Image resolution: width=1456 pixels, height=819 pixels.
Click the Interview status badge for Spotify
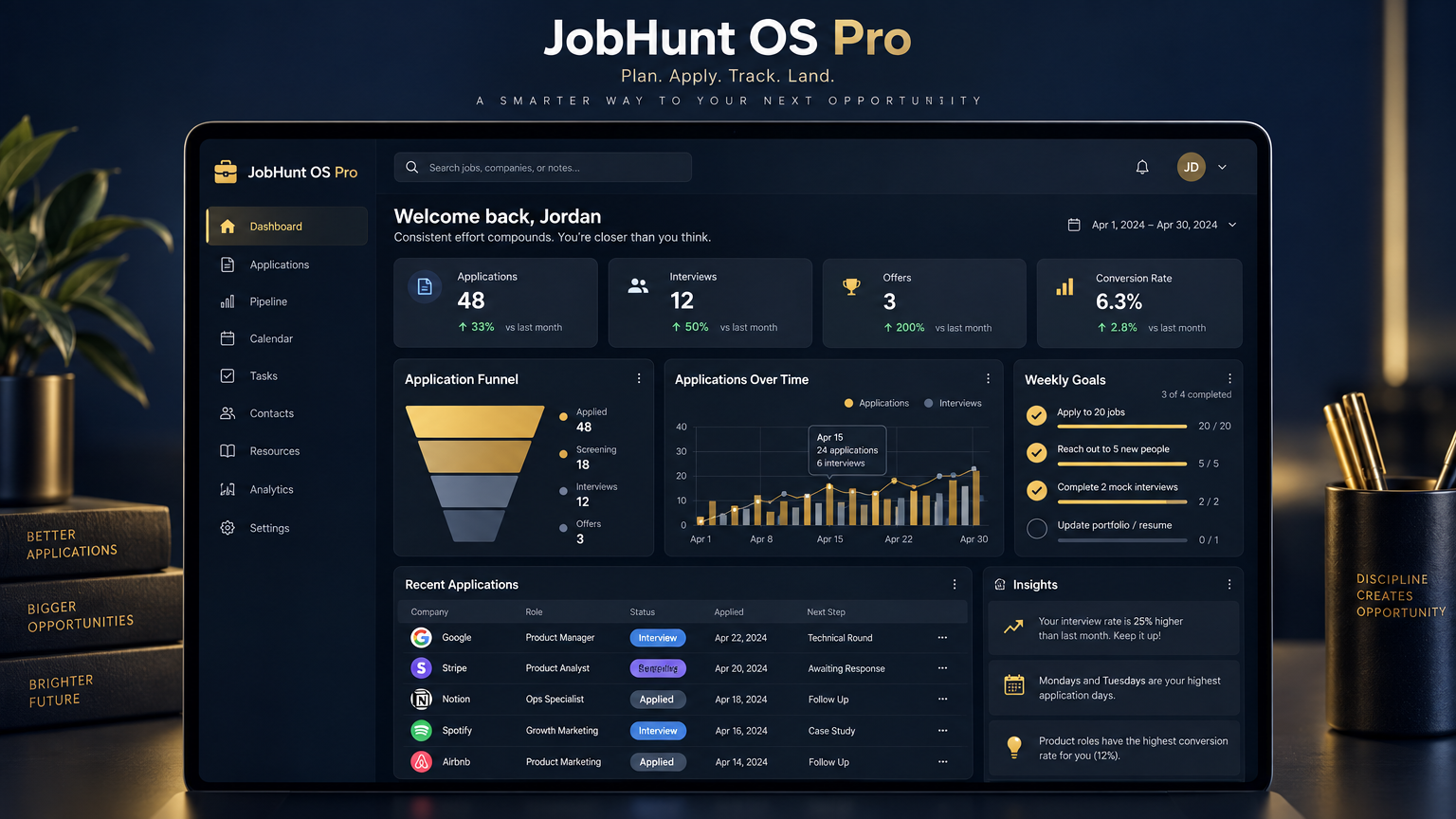658,731
